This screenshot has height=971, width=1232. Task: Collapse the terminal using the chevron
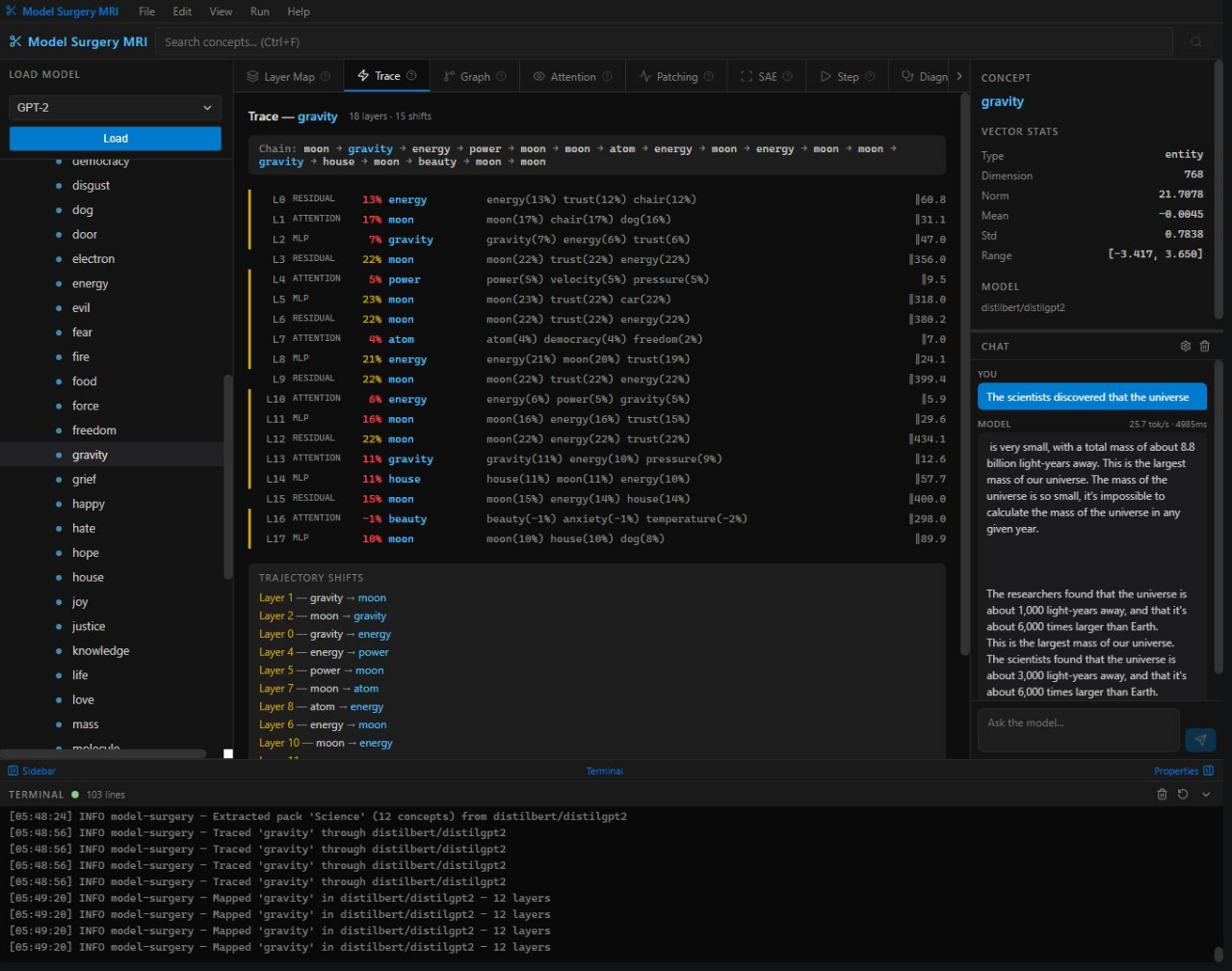tap(1205, 795)
